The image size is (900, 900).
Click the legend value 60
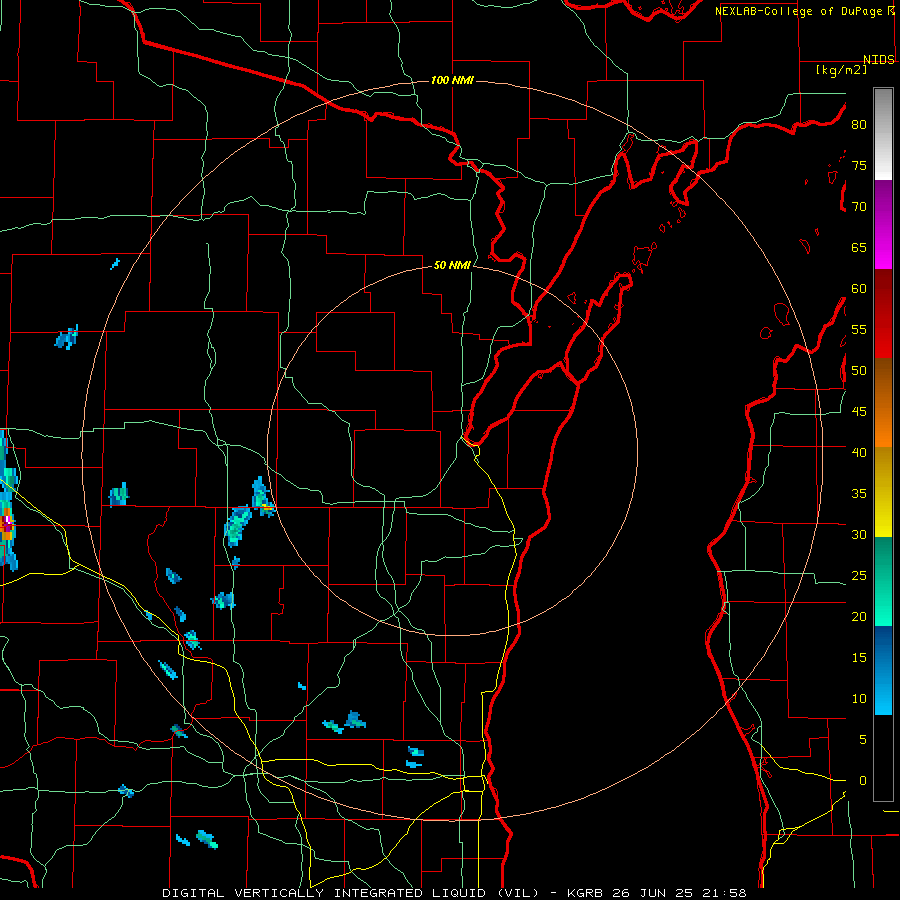coord(859,289)
